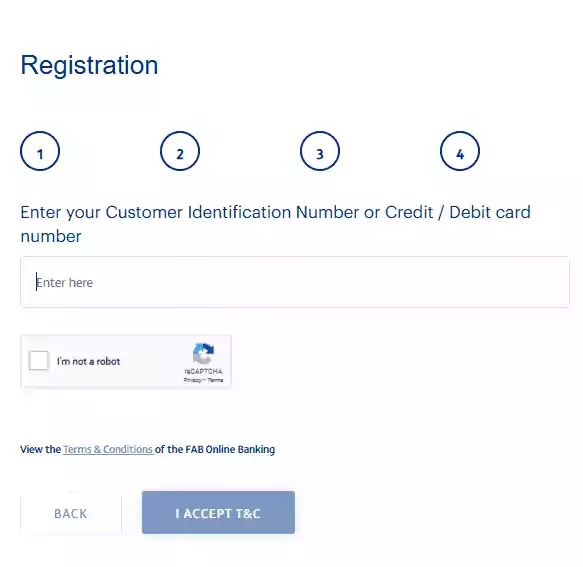Viewport: 583px width, 567px height.
Task: Click the I ACCEPT T&C button
Action: [x=218, y=513]
